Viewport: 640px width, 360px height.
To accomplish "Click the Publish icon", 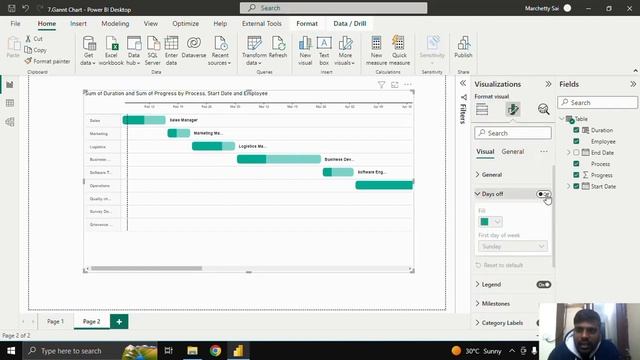I will [x=463, y=47].
